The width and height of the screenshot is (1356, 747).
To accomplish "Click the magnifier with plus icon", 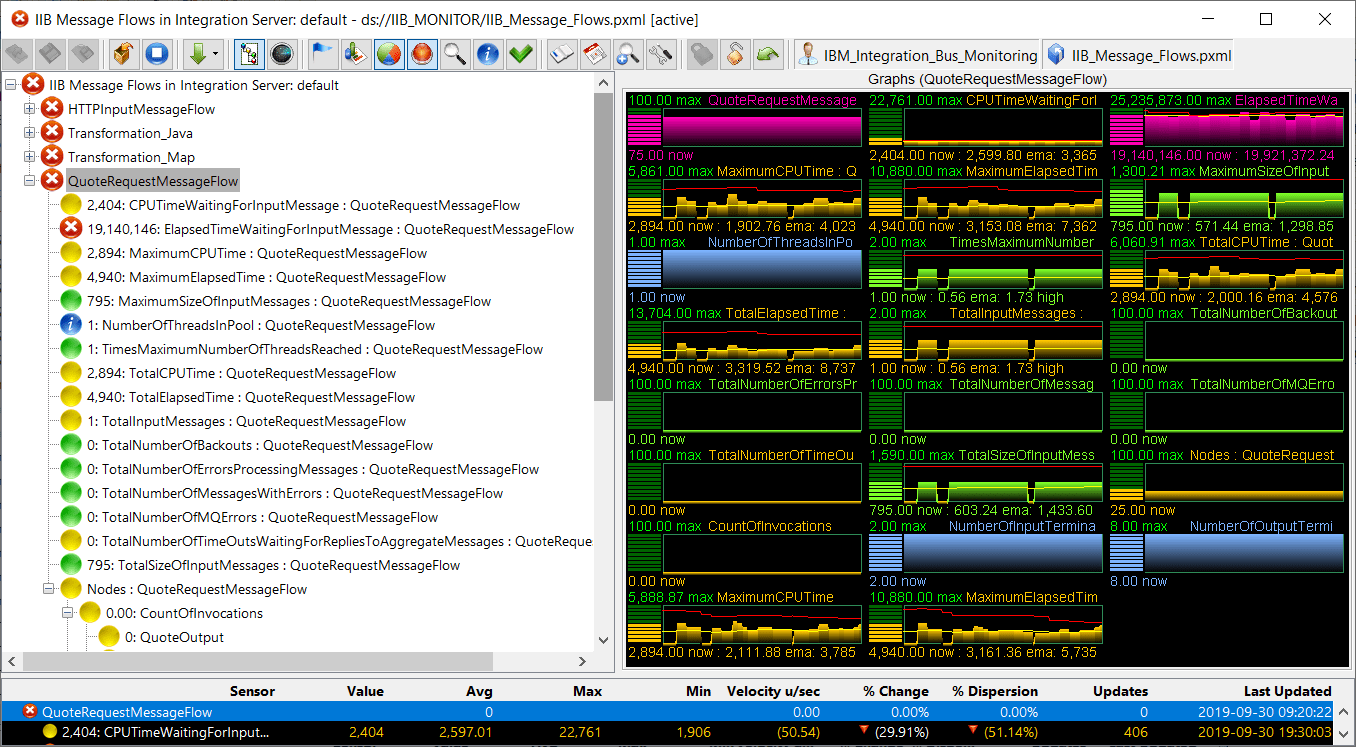I will [628, 54].
